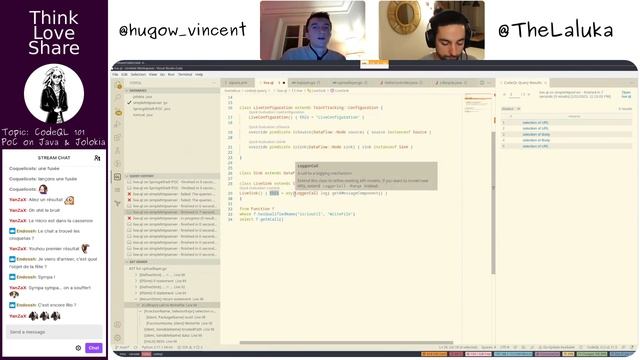
Task: Click the editor minimap
Action: click(478, 103)
